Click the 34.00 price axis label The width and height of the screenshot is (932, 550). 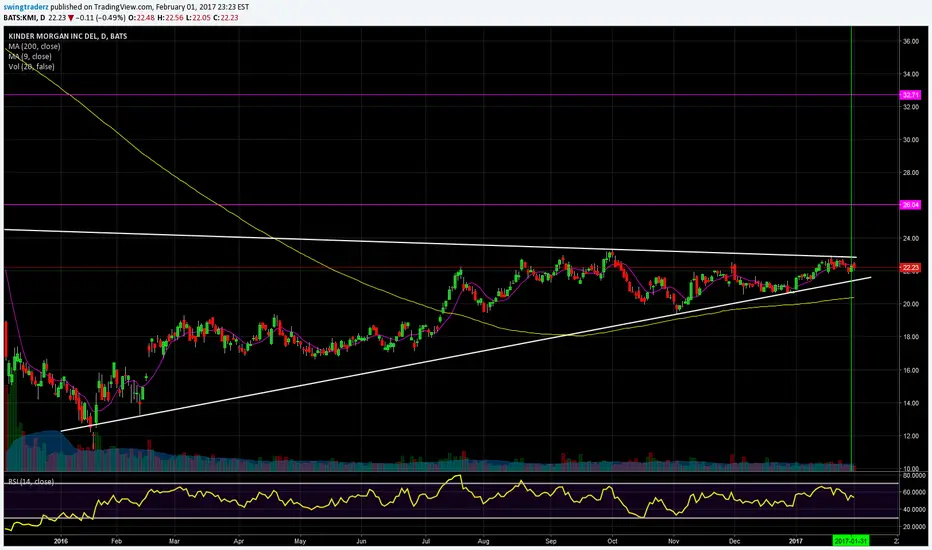pyautogui.click(x=911, y=74)
